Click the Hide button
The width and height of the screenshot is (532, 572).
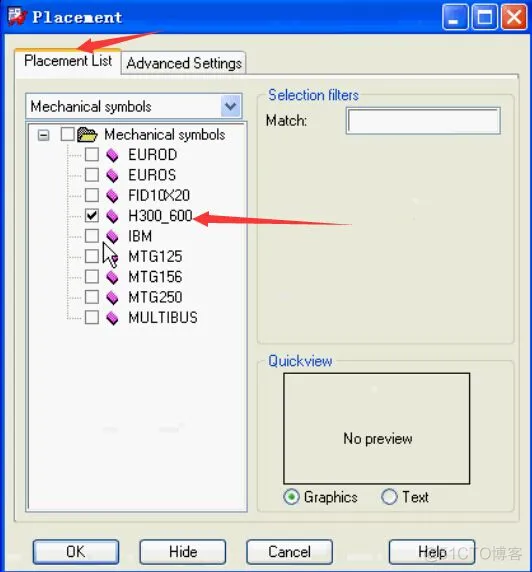pyautogui.click(x=183, y=552)
